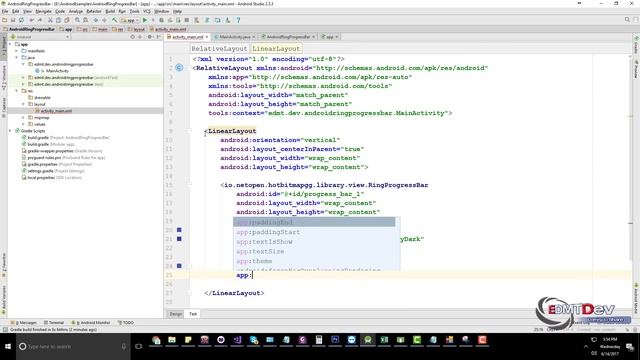Click the color swatch on line 24 gutter
Screen dimensions: 640x360
pos(179,266)
